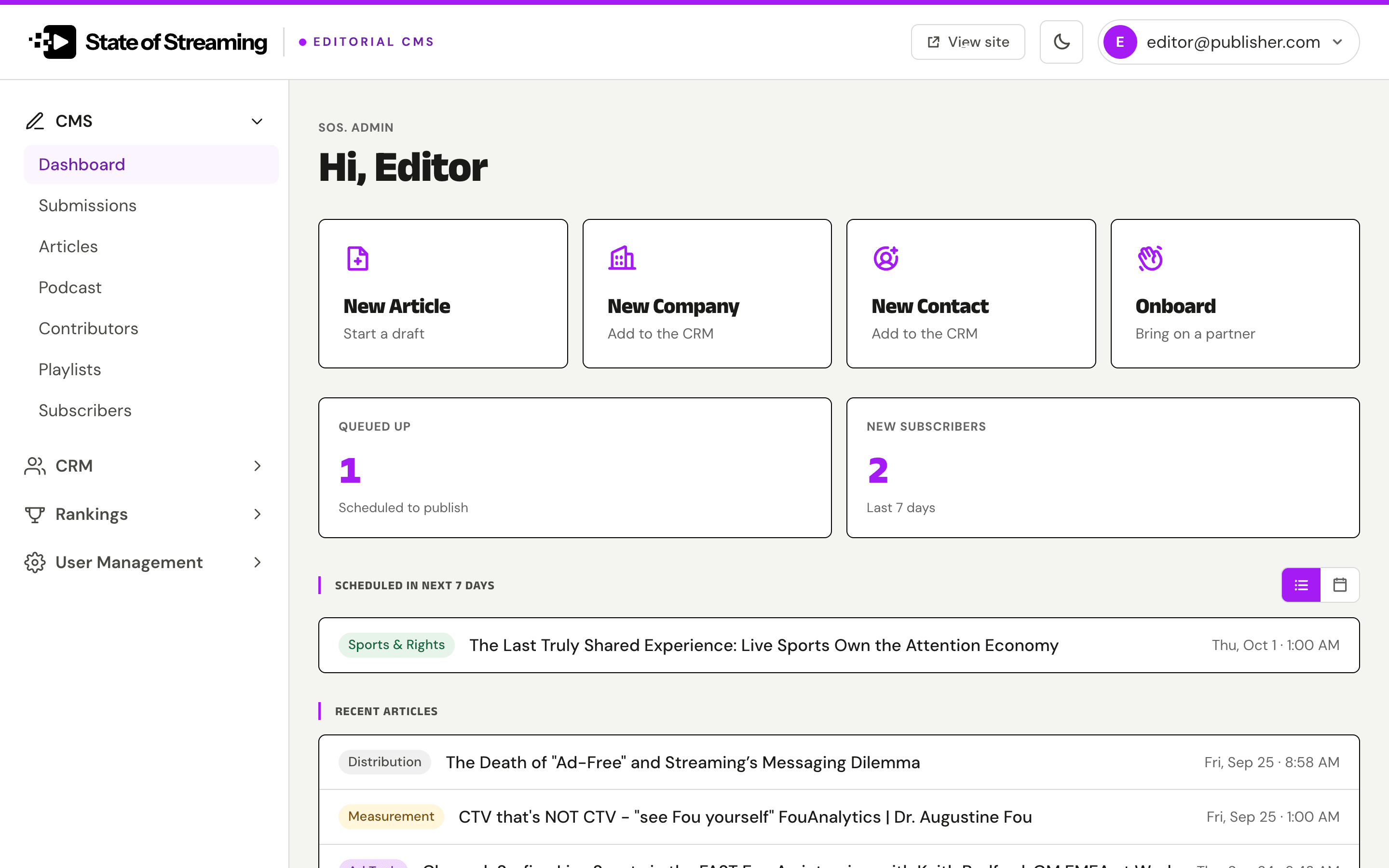Go to Dashboard in the sidebar
The width and height of the screenshot is (1389, 868).
coord(151,165)
